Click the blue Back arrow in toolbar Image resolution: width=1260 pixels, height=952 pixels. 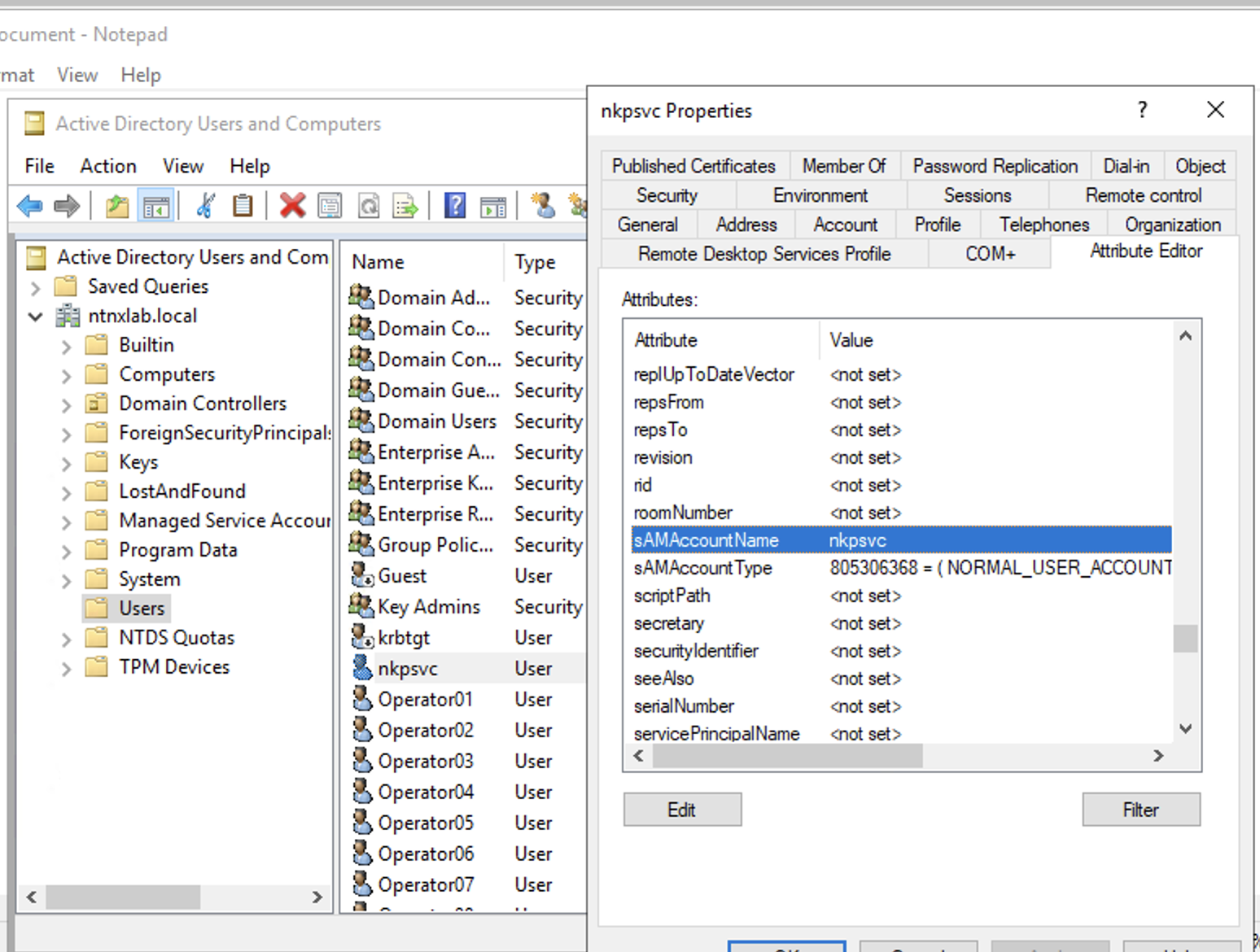(x=30, y=206)
